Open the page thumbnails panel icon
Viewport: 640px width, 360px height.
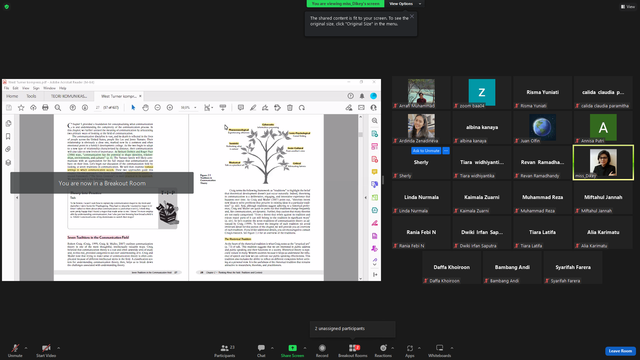pos(8,124)
